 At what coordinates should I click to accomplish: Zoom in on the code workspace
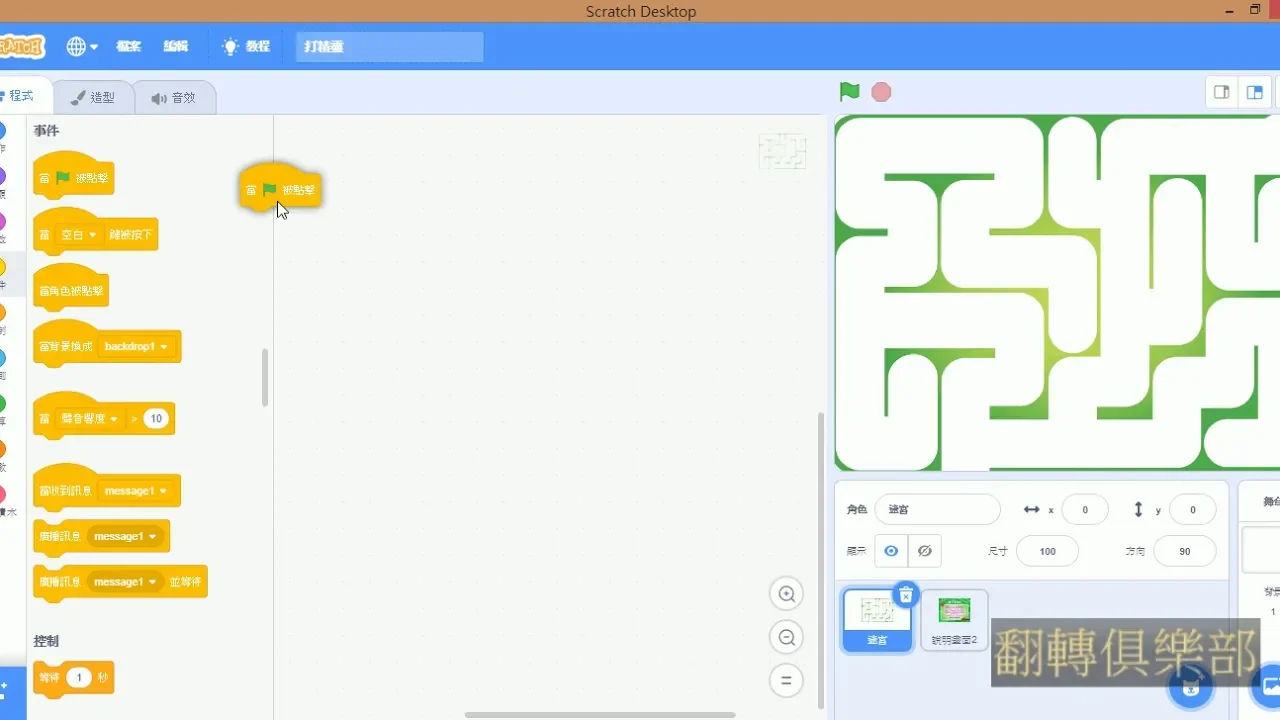787,594
